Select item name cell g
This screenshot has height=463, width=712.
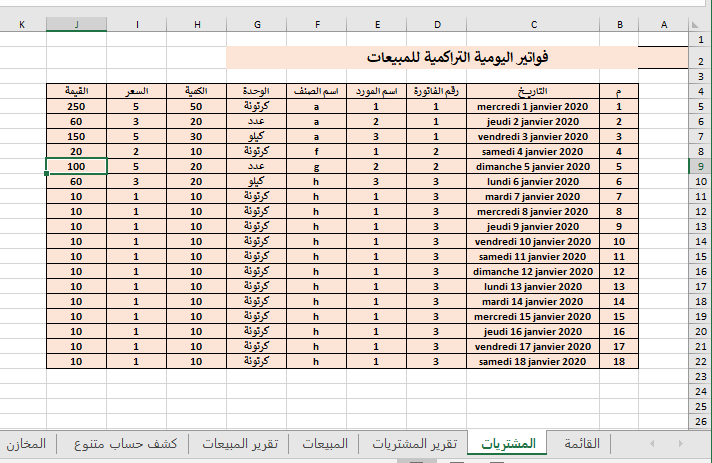[316, 167]
